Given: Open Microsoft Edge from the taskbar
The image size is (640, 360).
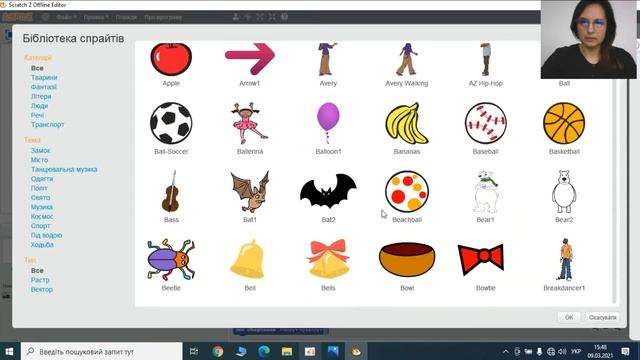Looking at the screenshot, I should pos(264,351).
